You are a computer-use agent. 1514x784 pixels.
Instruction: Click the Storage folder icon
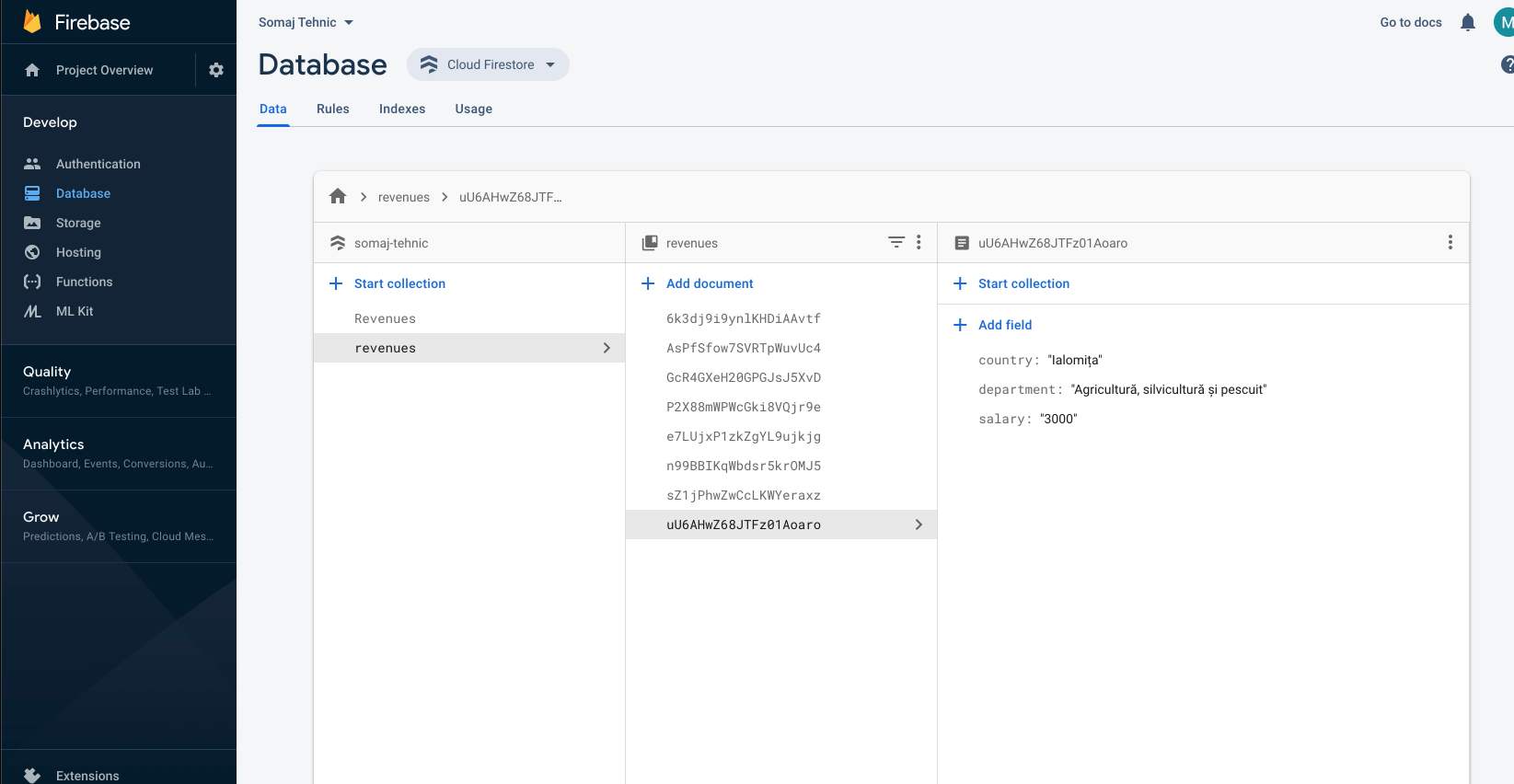pos(32,223)
